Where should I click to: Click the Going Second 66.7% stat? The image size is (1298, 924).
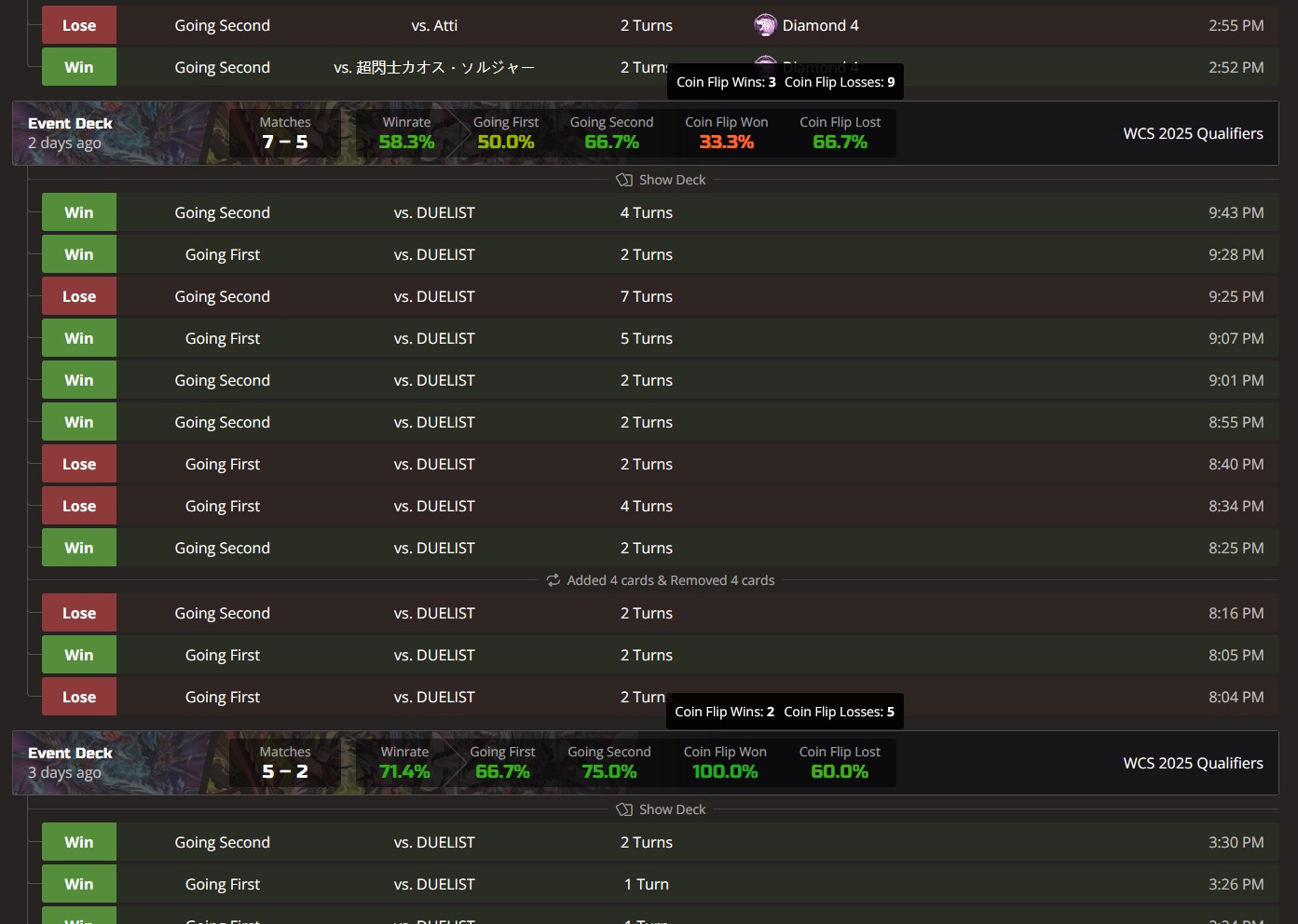(611, 133)
